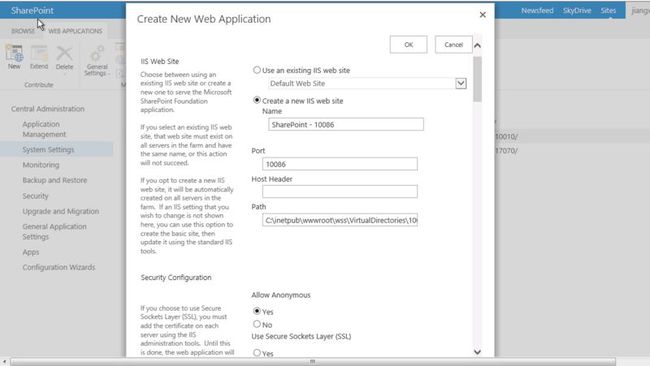The image size is (650, 366).
Task: Open Monitoring in the sidebar
Action: click(41, 165)
